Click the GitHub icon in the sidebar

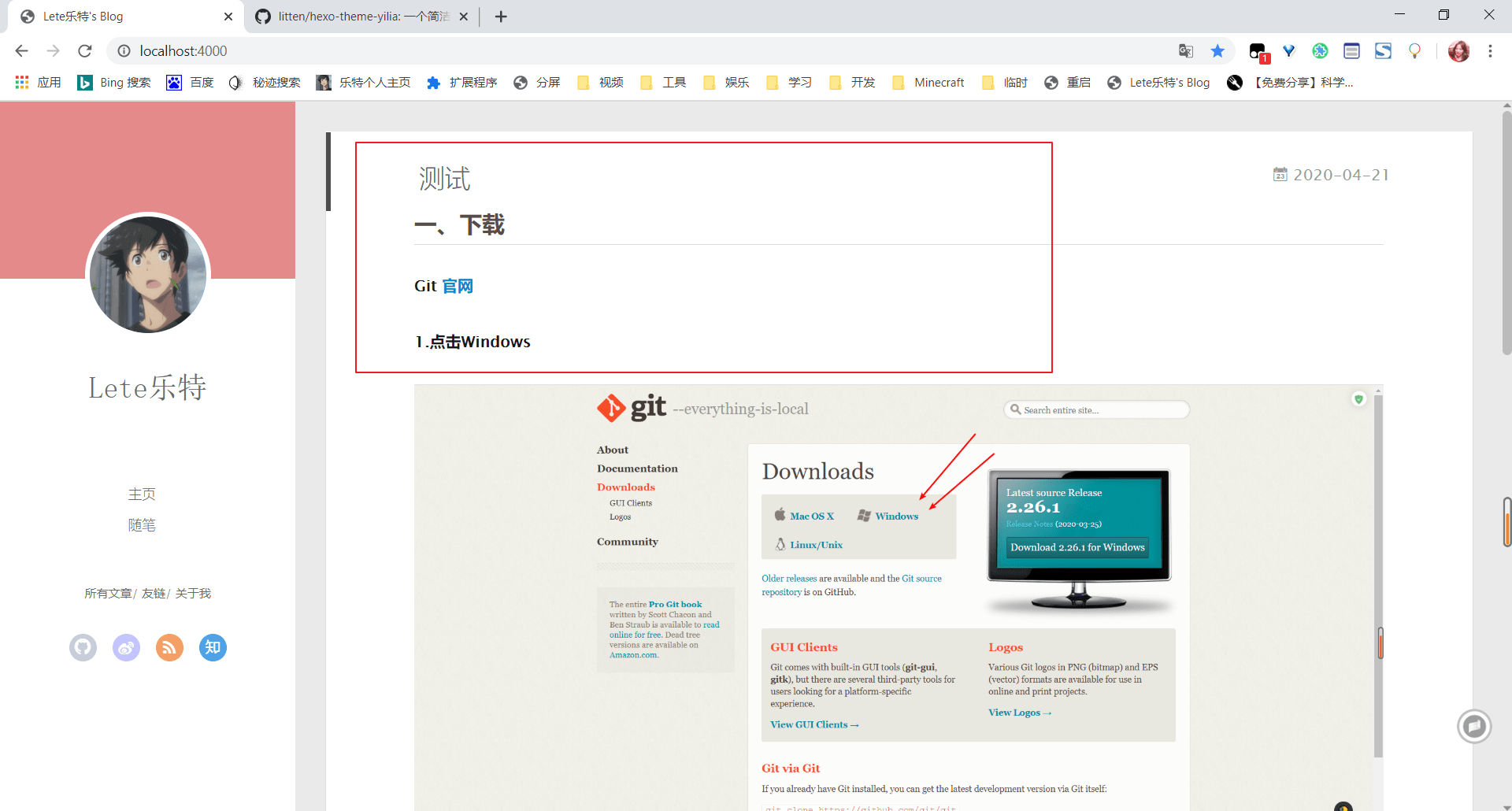[83, 647]
